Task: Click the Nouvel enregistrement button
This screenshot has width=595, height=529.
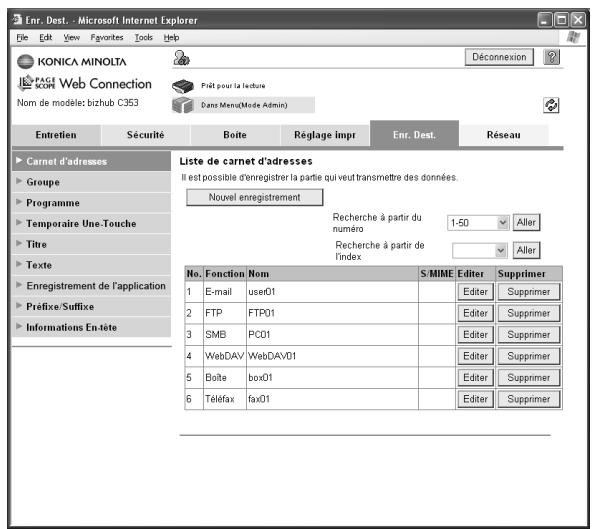Action: pos(255,197)
